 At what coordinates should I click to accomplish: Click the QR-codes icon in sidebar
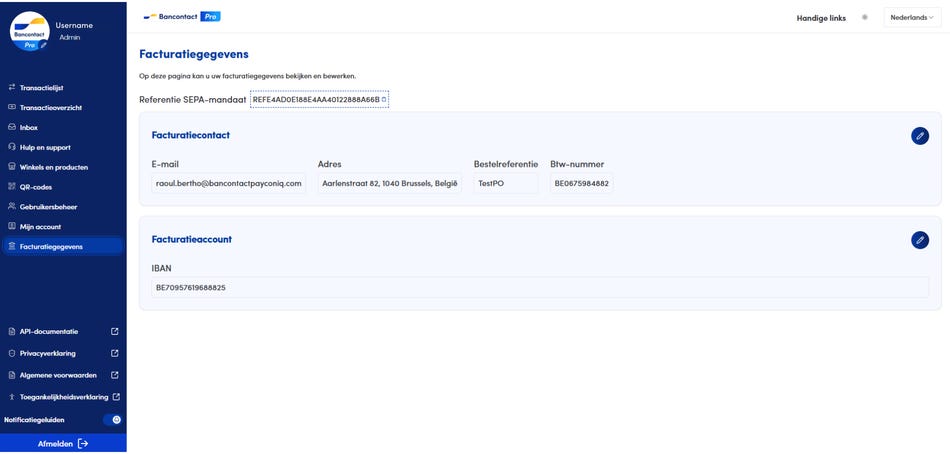coord(12,187)
